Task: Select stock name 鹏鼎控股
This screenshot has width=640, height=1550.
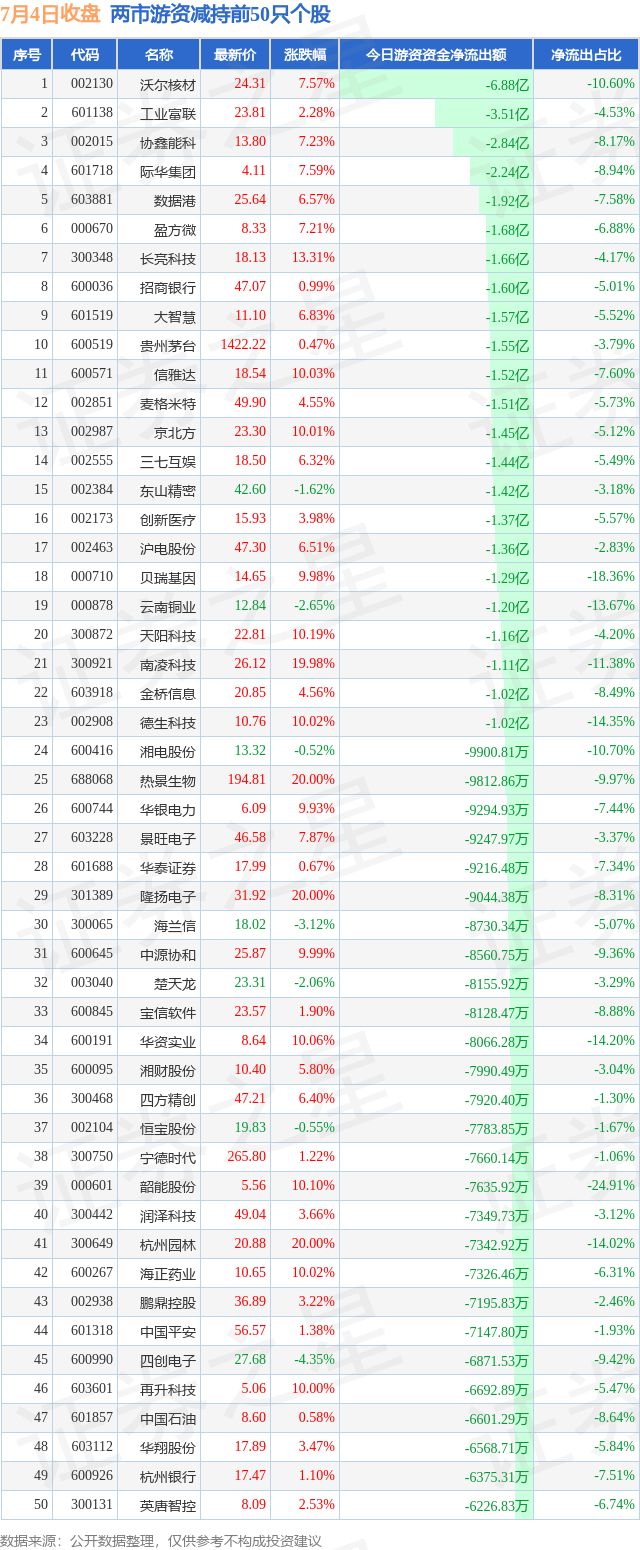Action: pyautogui.click(x=168, y=1302)
